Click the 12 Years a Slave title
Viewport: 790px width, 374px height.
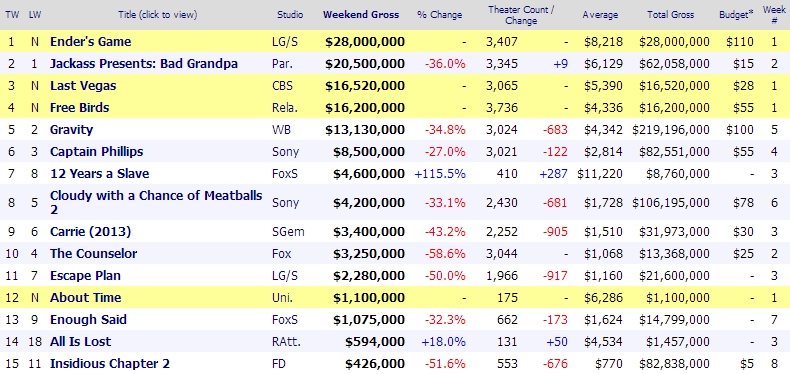click(99, 173)
